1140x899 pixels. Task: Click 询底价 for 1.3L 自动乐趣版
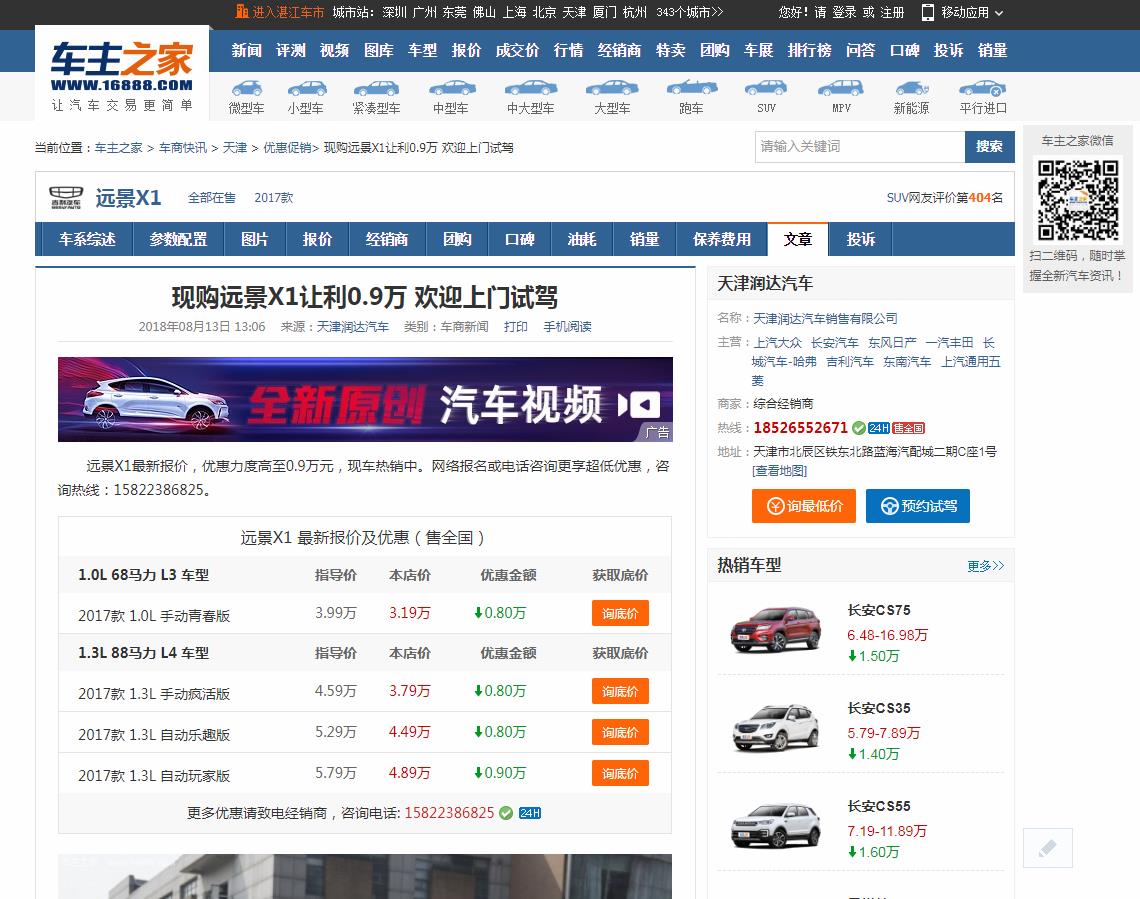pos(620,732)
